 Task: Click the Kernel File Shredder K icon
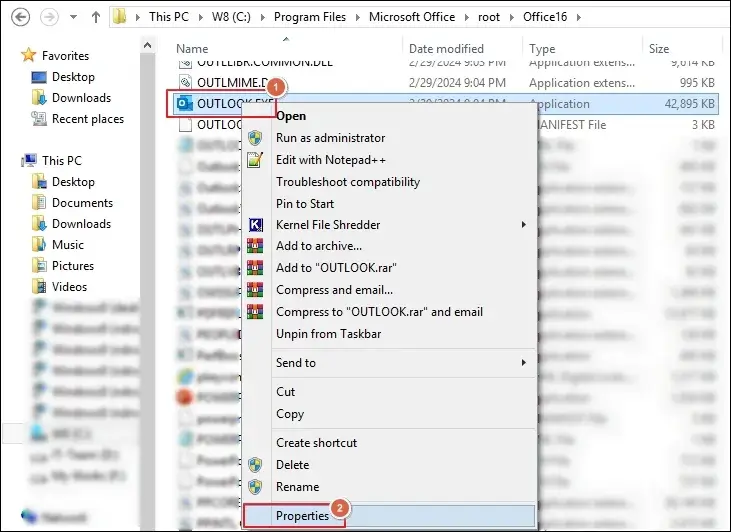click(x=255, y=225)
